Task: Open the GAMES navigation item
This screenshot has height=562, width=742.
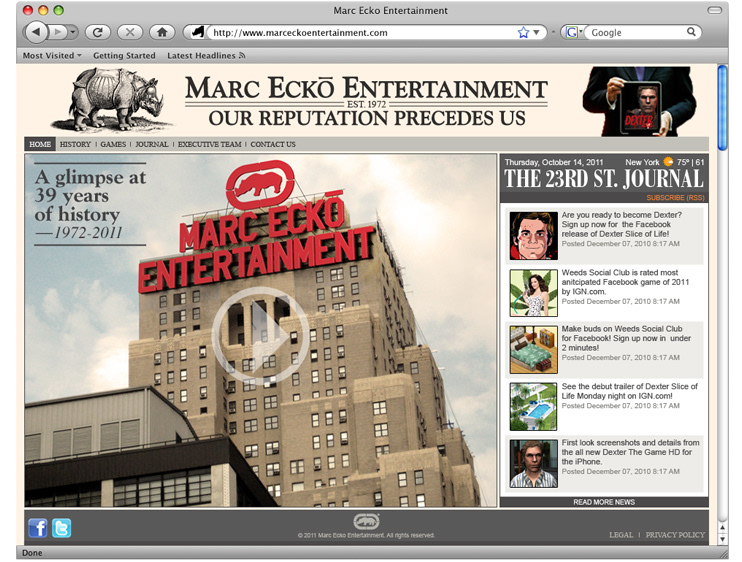Action: [113, 144]
